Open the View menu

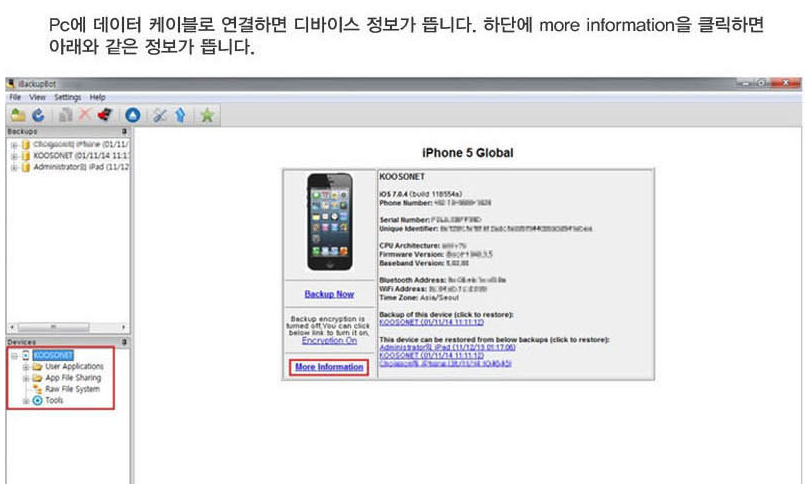pyautogui.click(x=37, y=97)
